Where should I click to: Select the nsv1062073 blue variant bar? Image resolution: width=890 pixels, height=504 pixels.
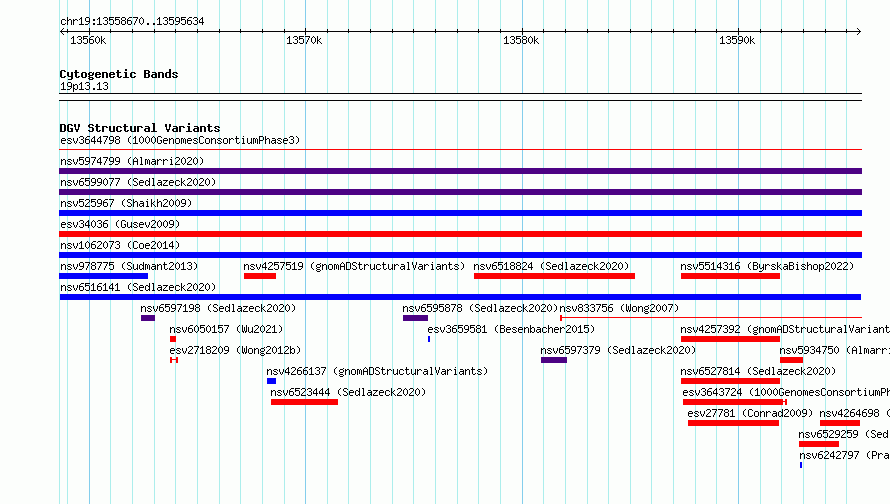click(x=460, y=255)
